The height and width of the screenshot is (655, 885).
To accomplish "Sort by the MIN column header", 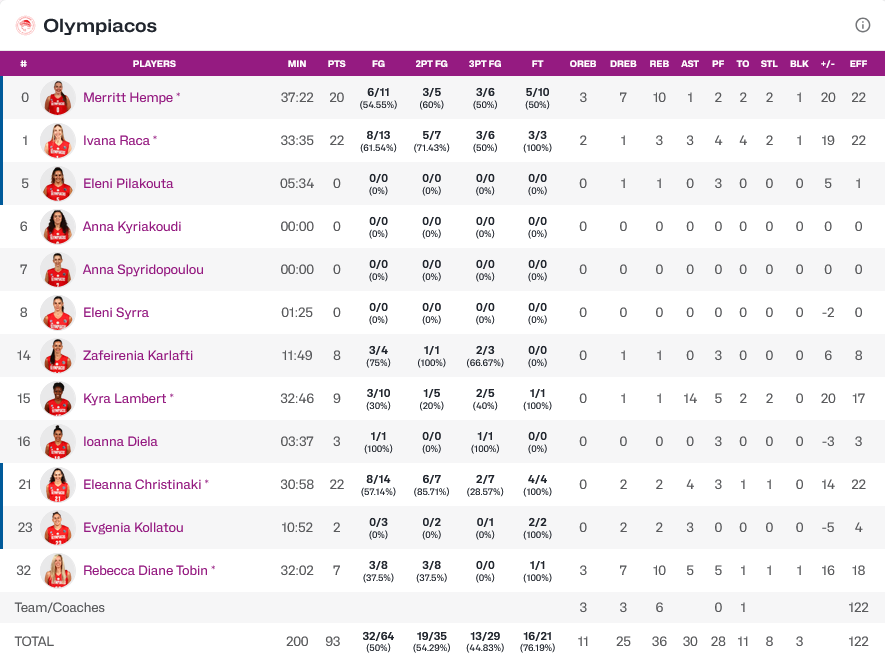I will point(297,64).
